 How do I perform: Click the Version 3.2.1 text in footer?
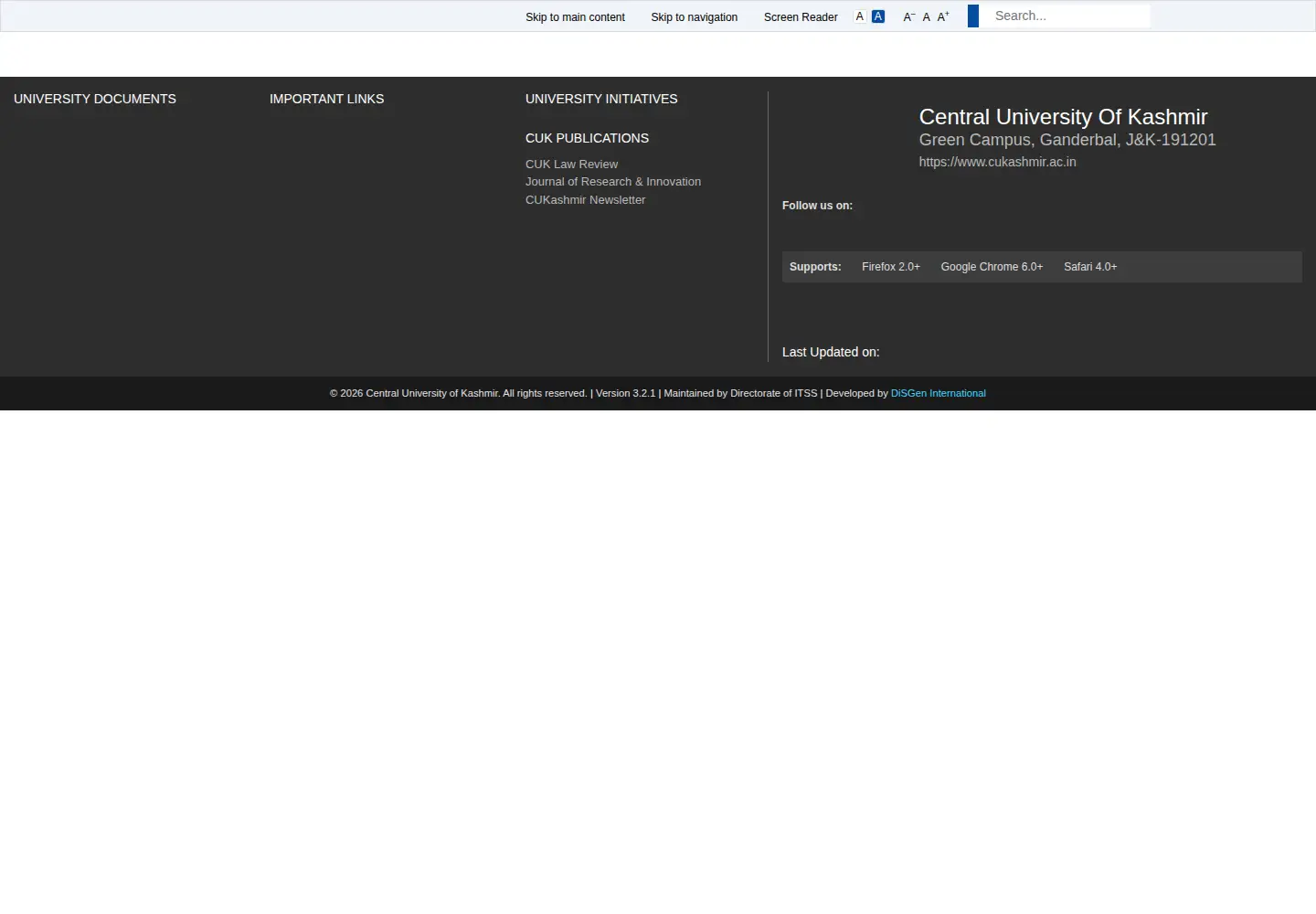point(625,394)
